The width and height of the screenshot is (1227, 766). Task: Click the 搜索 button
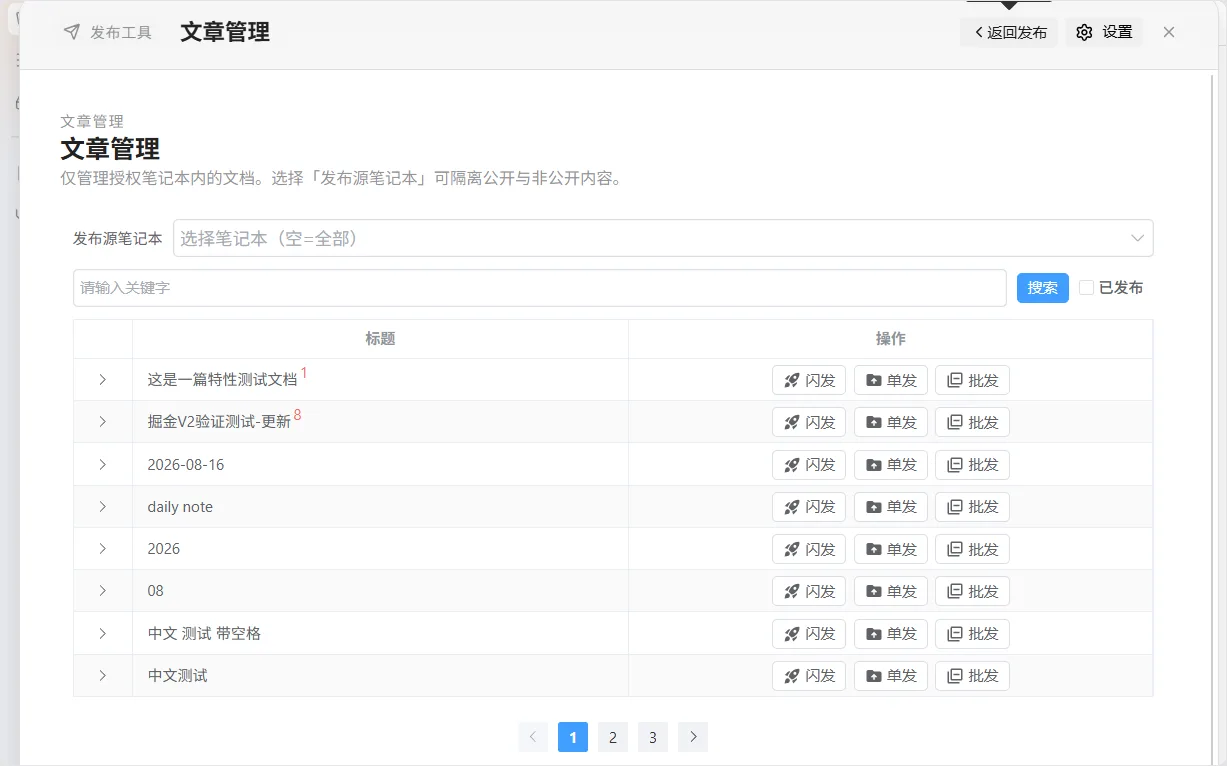pos(1043,288)
